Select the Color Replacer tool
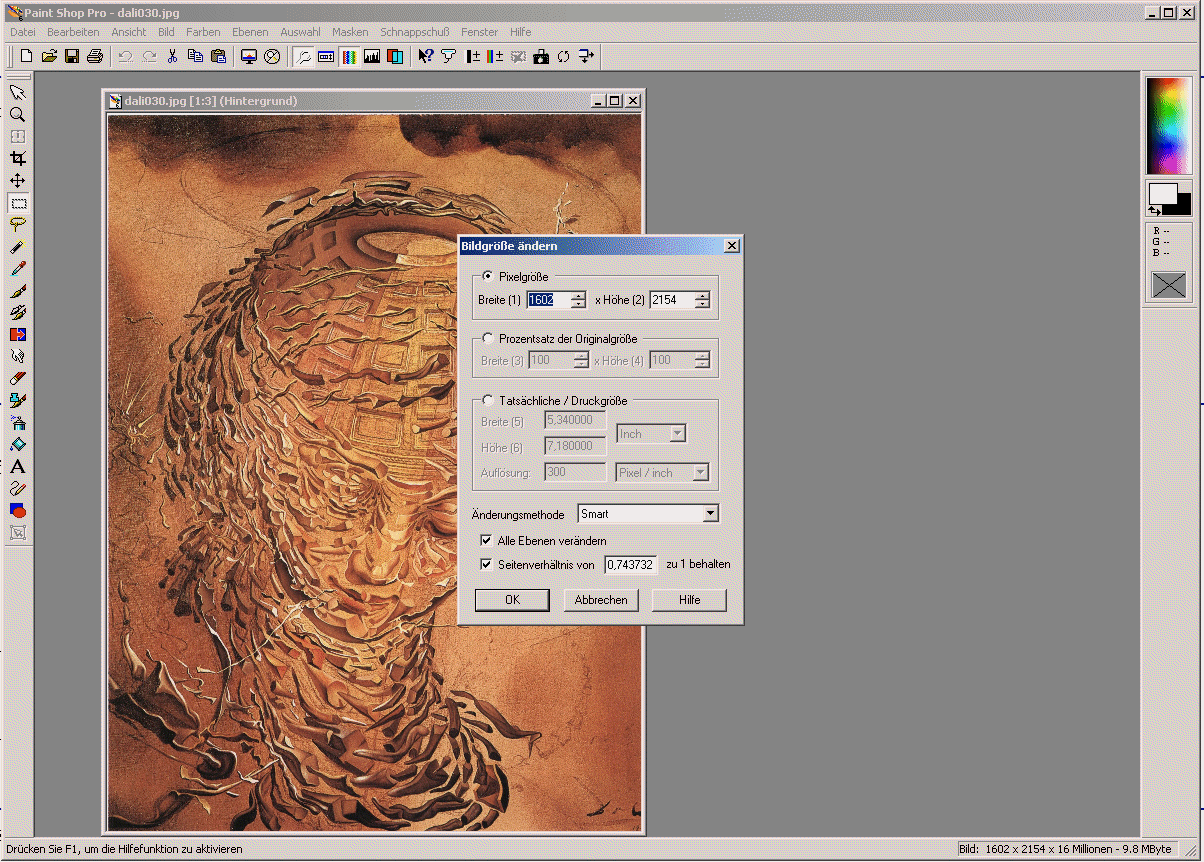The width and height of the screenshot is (1204, 862). (x=17, y=334)
